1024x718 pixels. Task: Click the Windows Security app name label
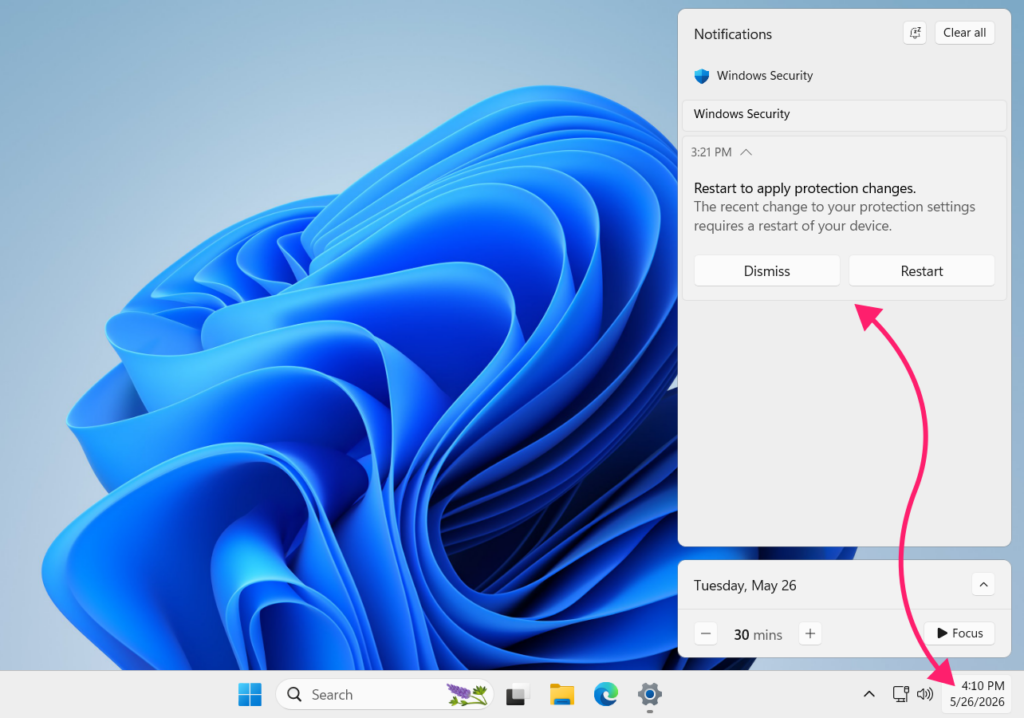(x=765, y=76)
